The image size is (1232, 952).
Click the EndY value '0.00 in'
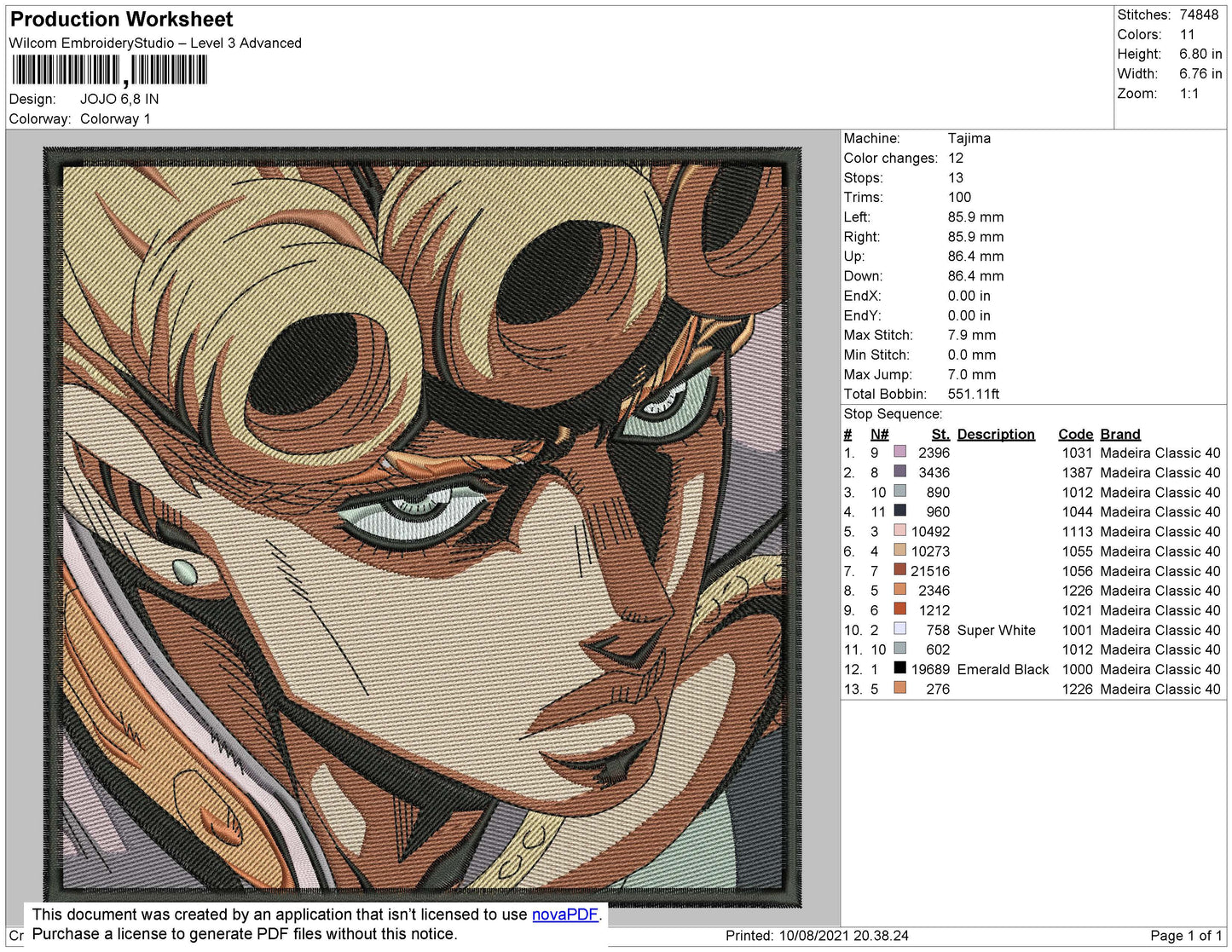point(969,315)
